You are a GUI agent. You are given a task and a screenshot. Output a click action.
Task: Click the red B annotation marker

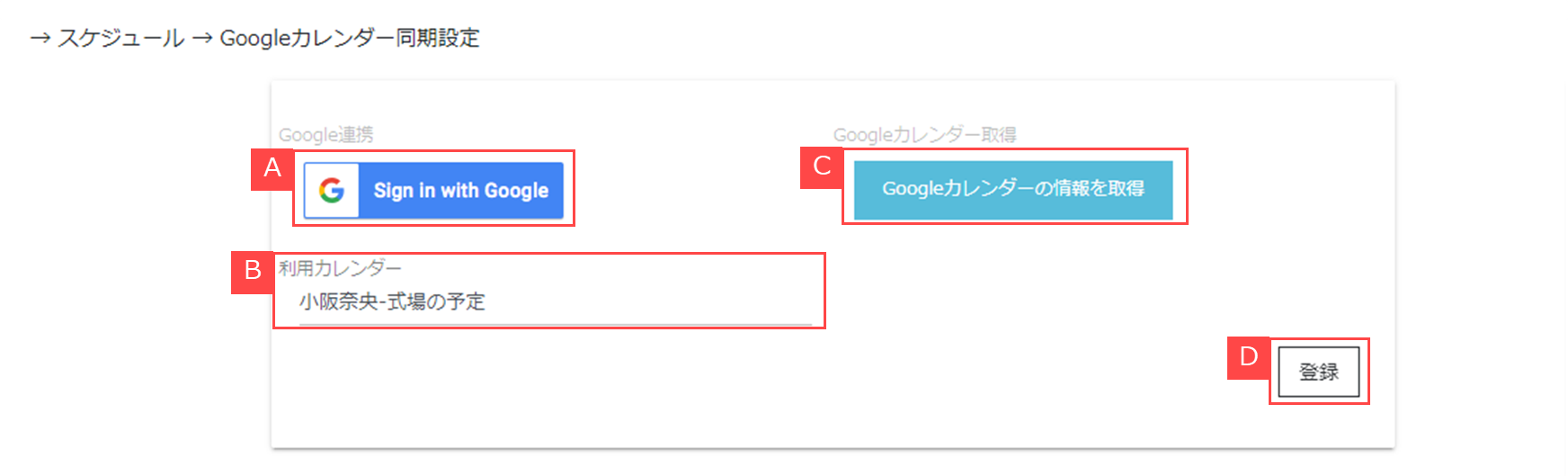[253, 270]
